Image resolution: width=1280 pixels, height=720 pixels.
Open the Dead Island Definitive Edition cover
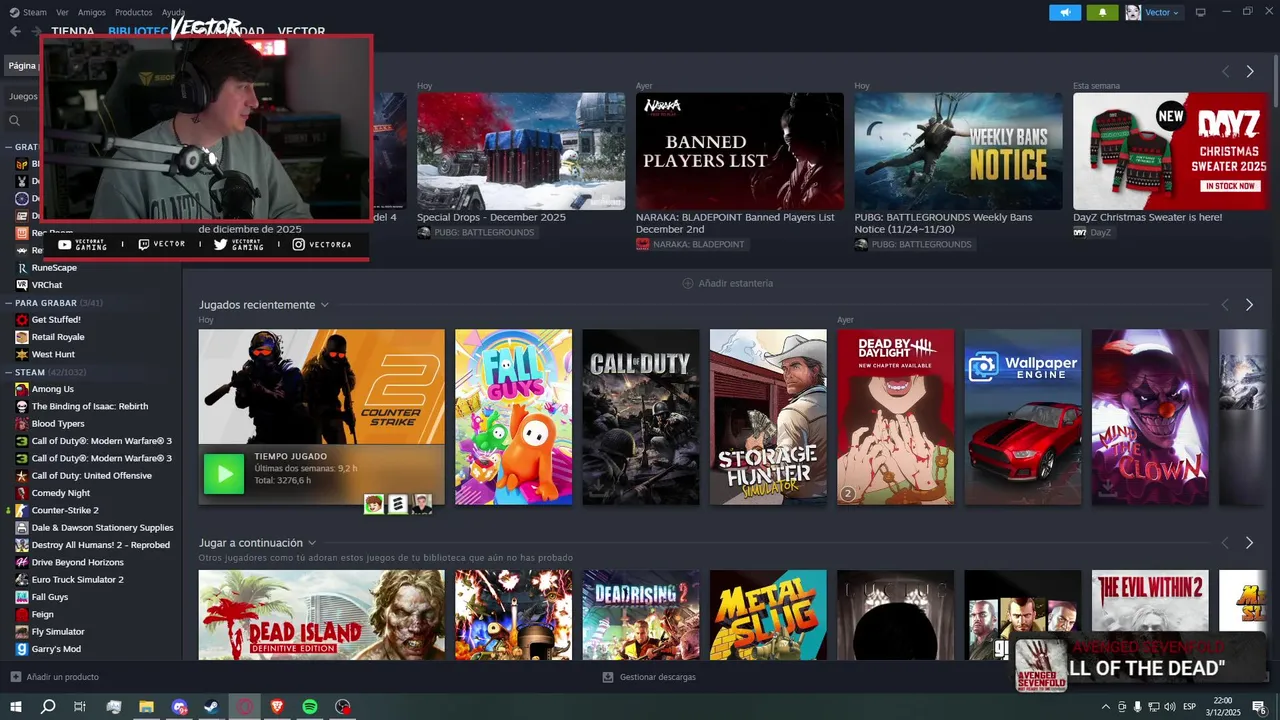click(x=322, y=615)
